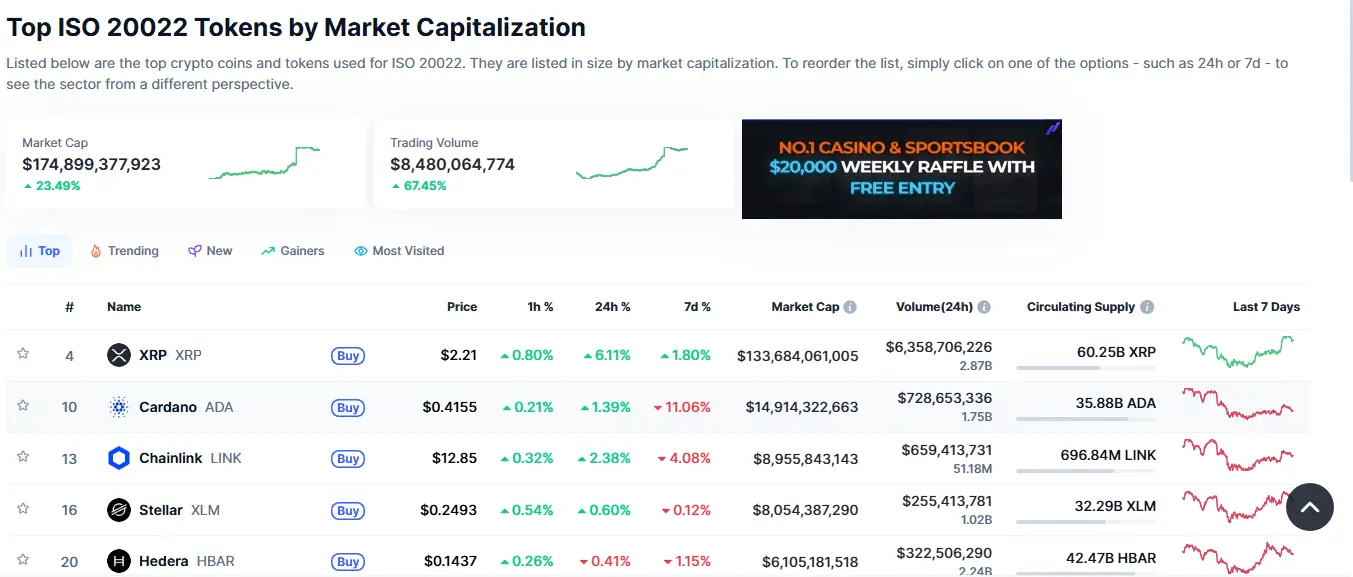Click the Buy button for XRP

(347, 355)
